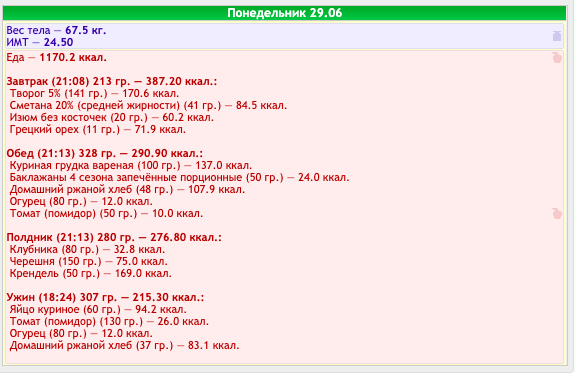Click the apple icon beside Еда total
576x373 pixels.
click(x=557, y=58)
